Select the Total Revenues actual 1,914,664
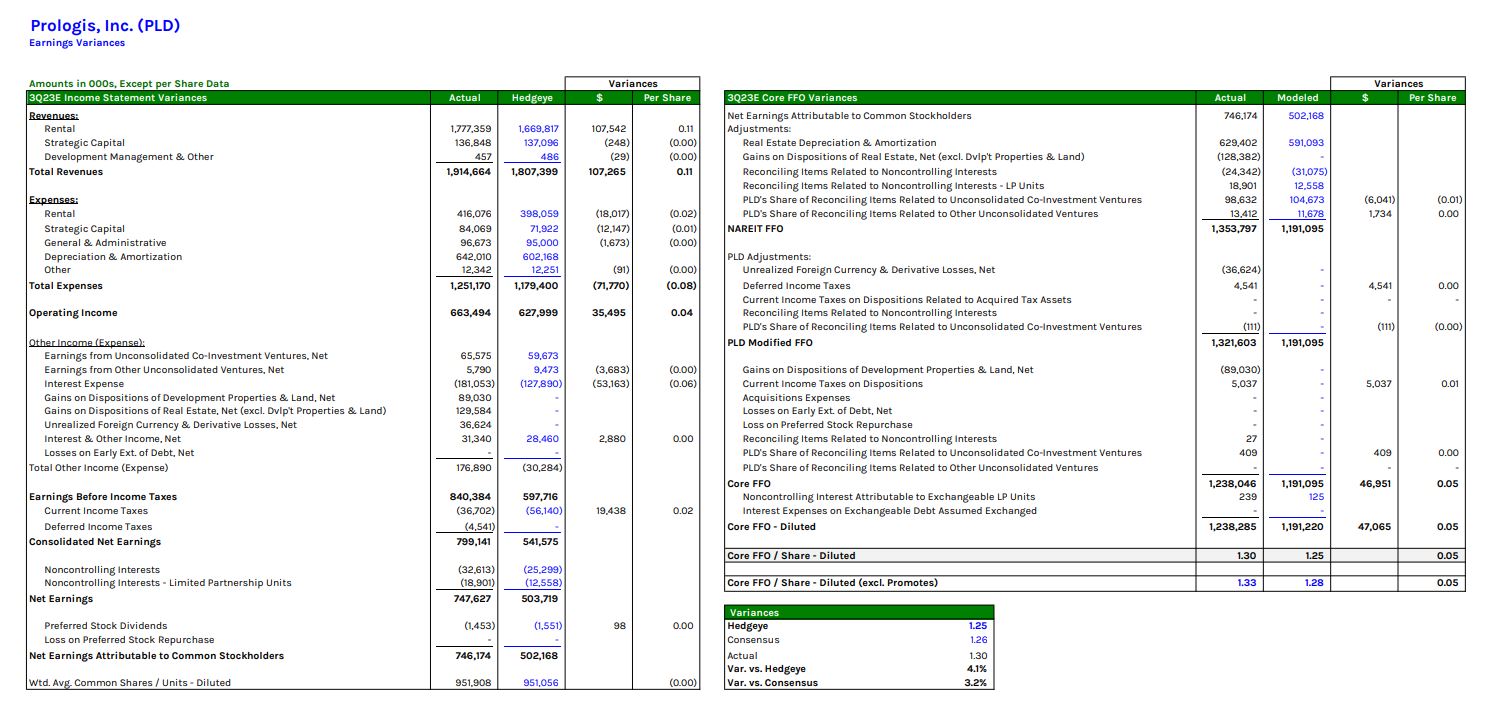This screenshot has width=1495, height=710. coord(469,172)
